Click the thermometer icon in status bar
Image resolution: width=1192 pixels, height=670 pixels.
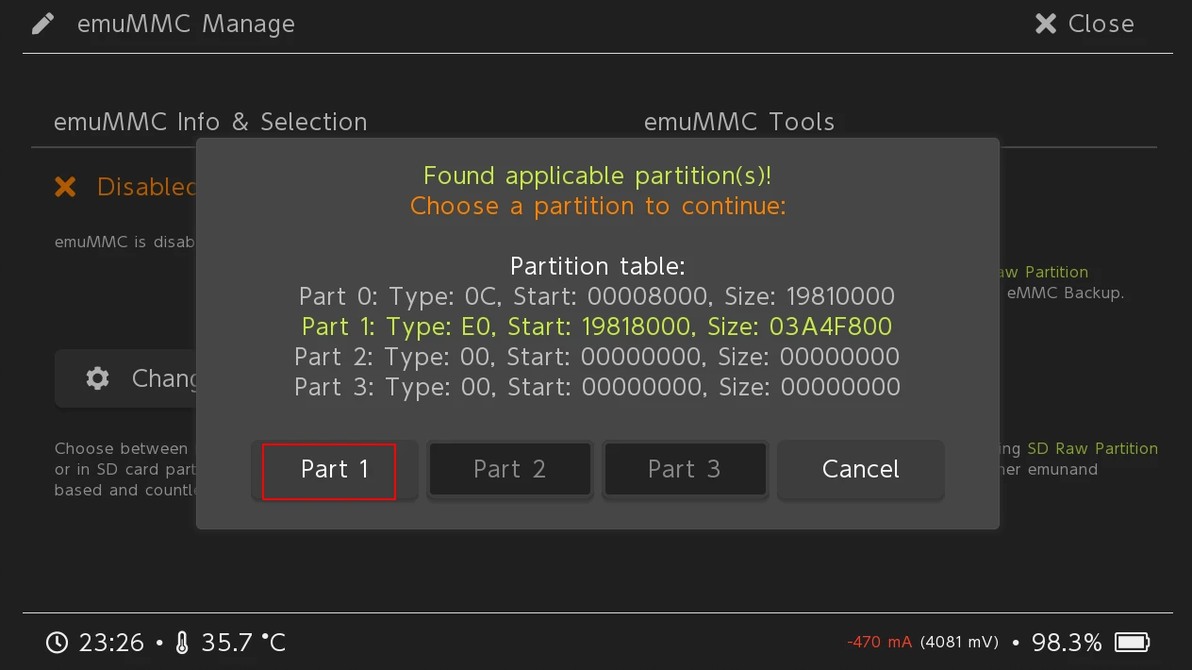coord(182,642)
